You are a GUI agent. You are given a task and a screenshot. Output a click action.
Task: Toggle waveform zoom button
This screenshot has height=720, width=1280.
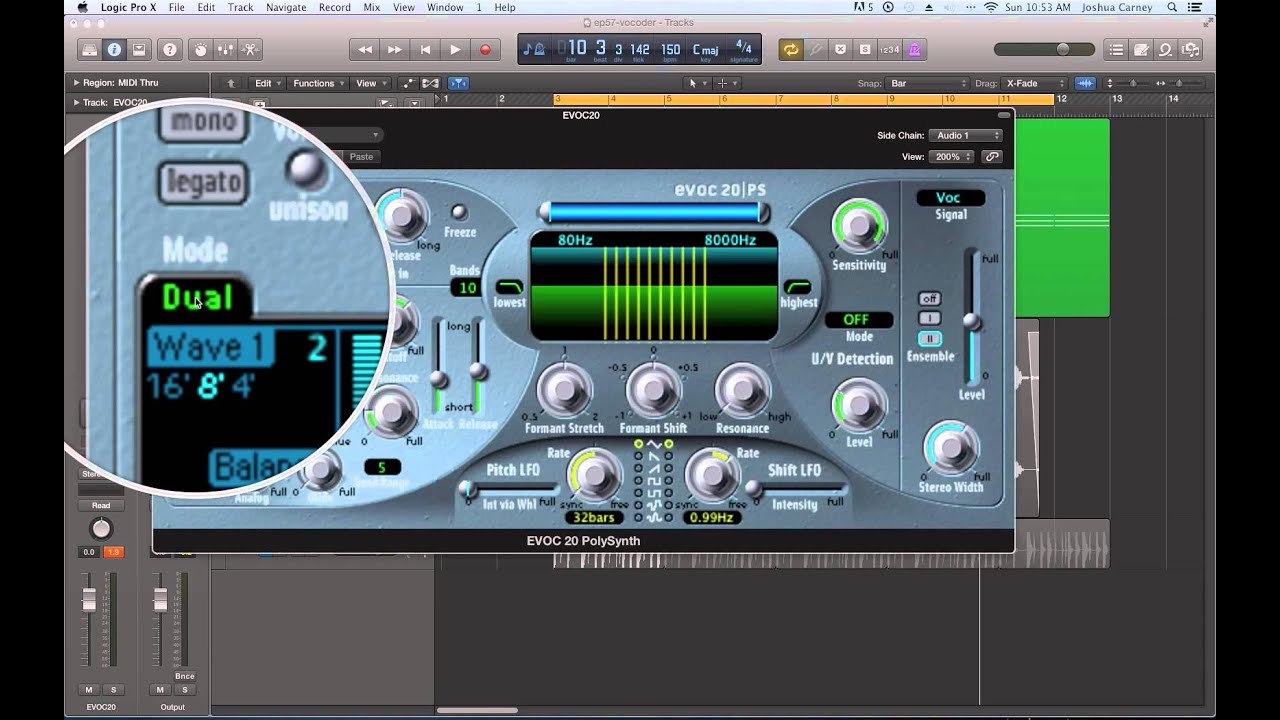click(x=1085, y=83)
